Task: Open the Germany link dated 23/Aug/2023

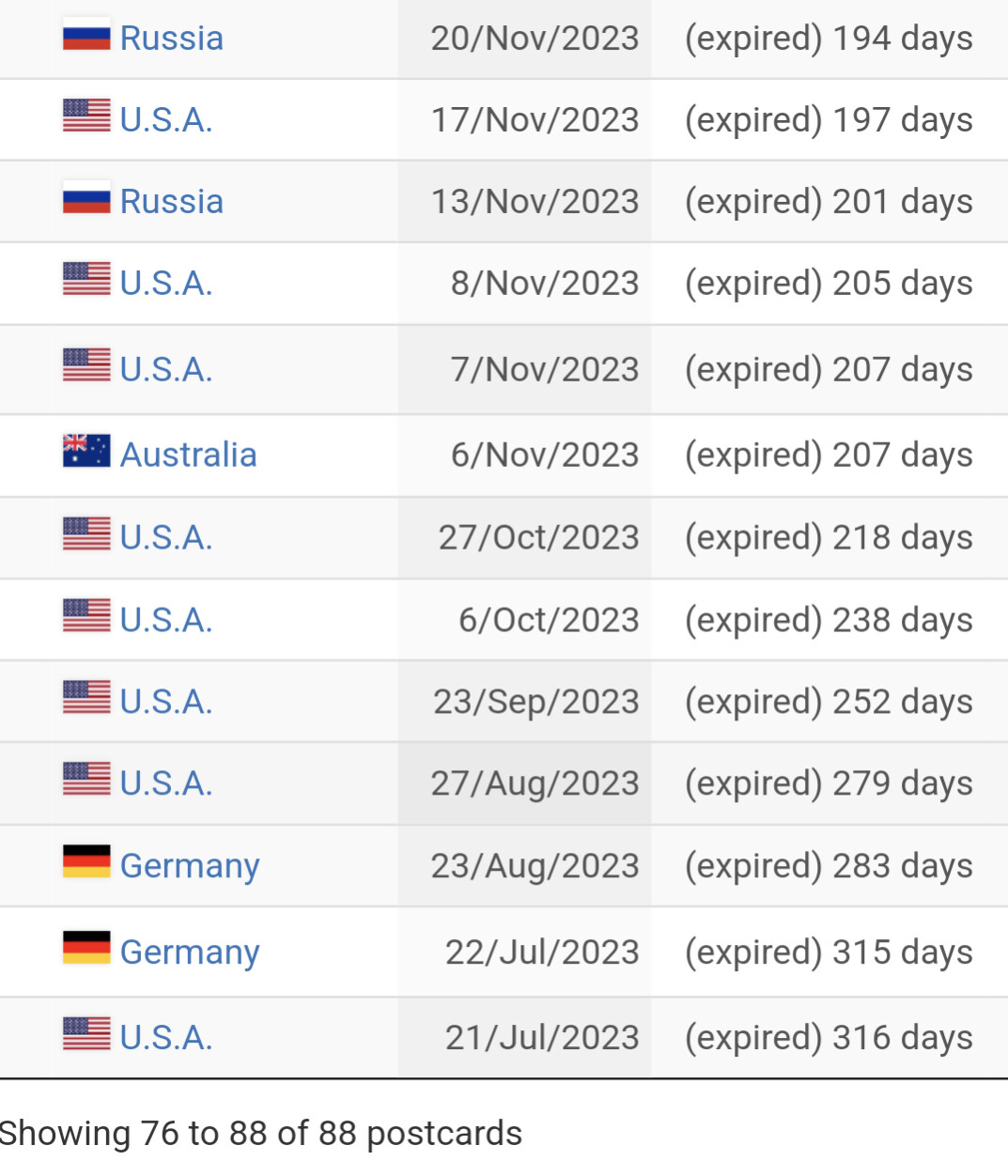Action: coord(190,866)
